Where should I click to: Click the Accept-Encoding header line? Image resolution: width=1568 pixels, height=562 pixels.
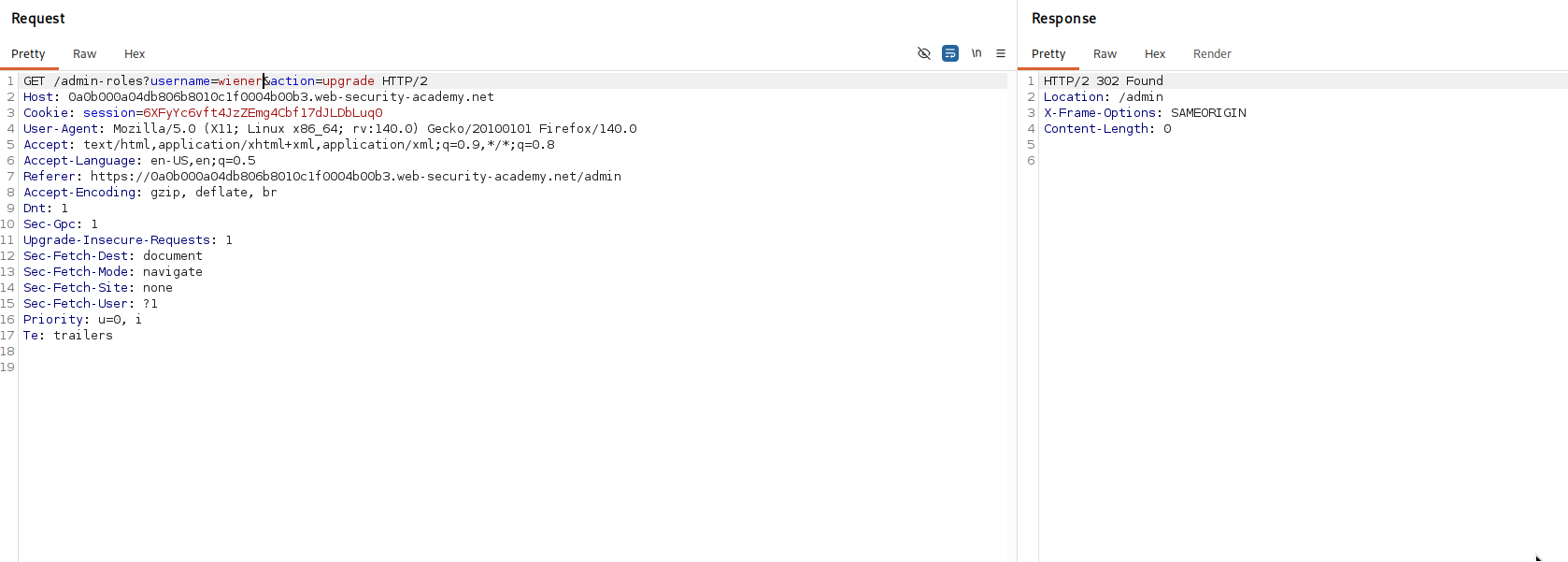click(150, 193)
